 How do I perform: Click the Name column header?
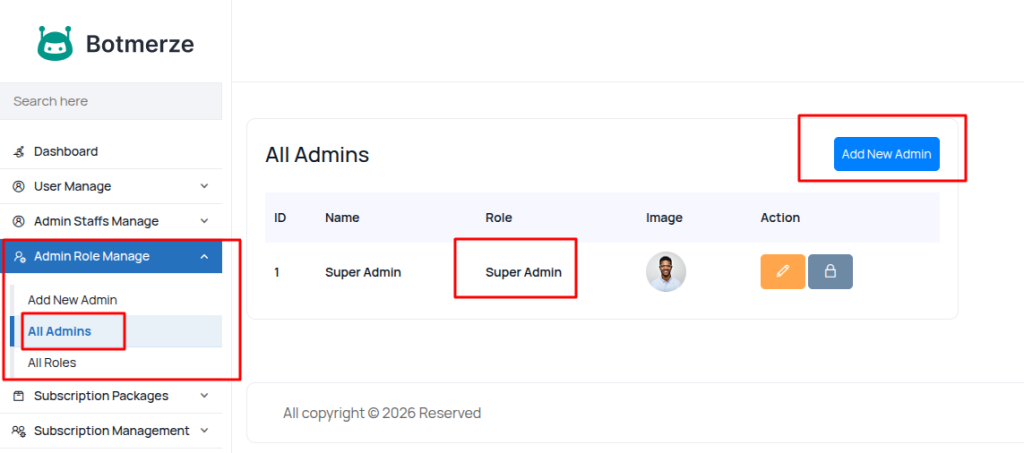[x=342, y=218]
